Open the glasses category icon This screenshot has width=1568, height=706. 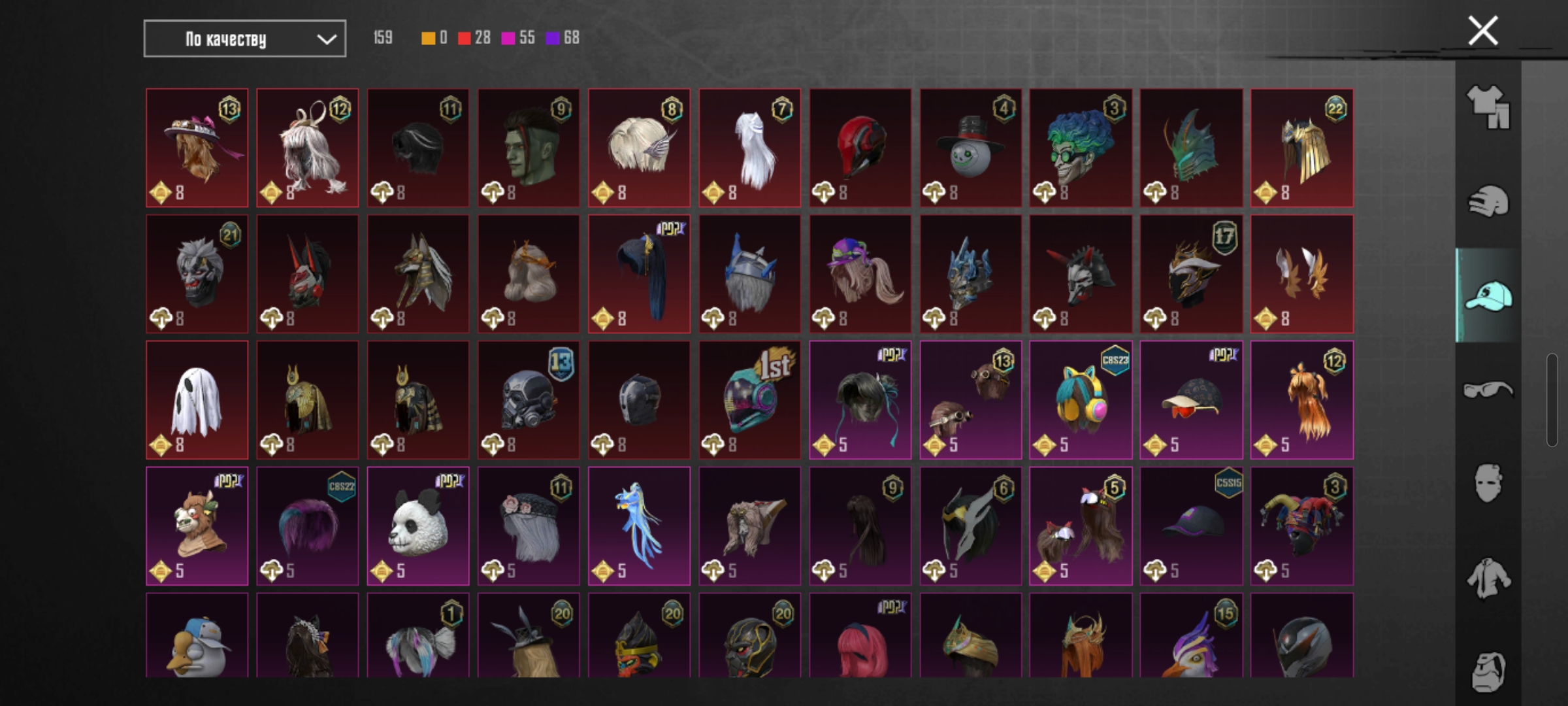tap(1488, 390)
